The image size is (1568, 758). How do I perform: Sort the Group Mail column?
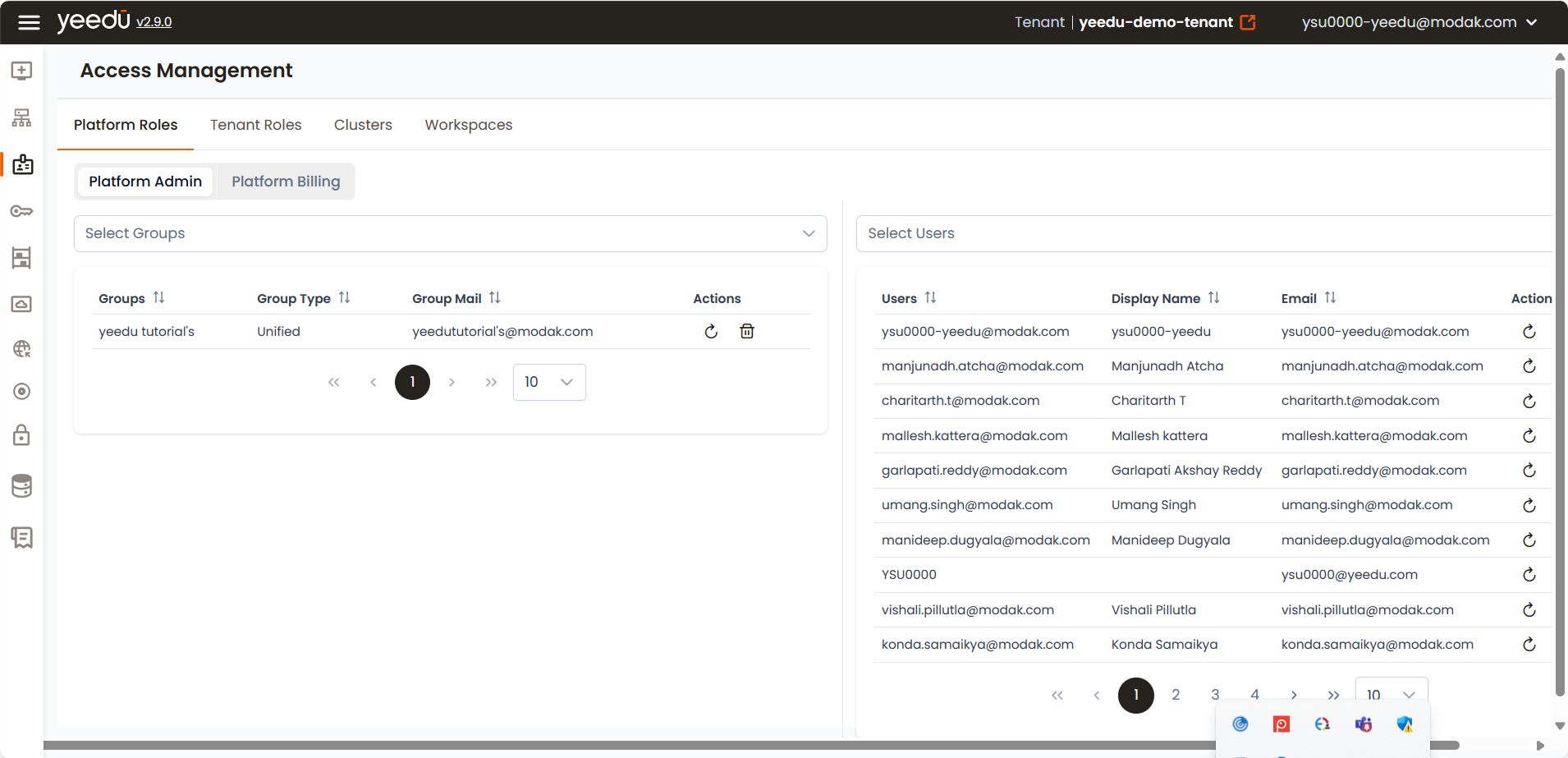coord(495,297)
